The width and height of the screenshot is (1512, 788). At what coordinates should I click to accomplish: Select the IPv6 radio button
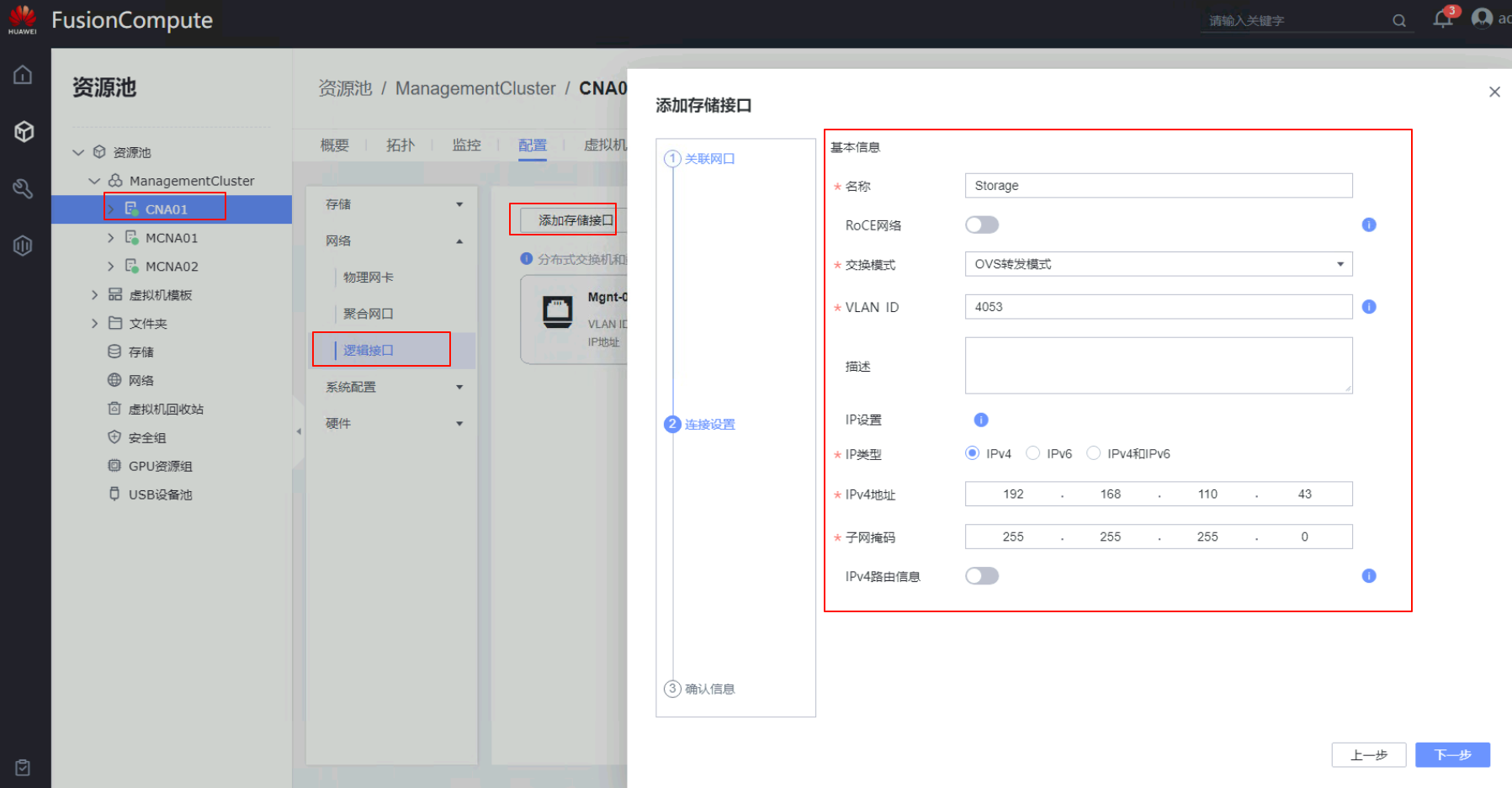[x=1032, y=453]
